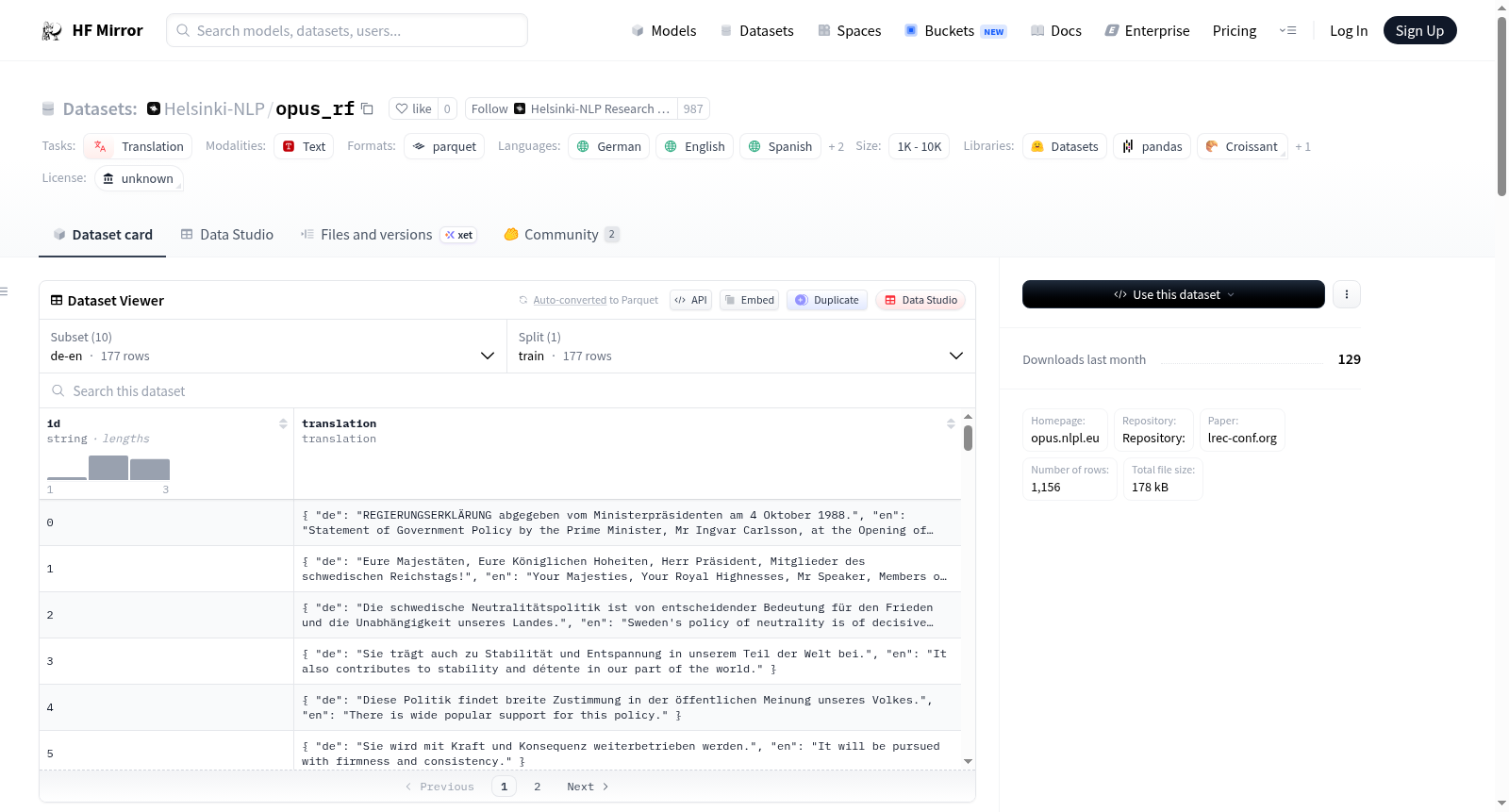Open the Helsinki-NLP organization link
The image size is (1509, 812).
pos(214,109)
